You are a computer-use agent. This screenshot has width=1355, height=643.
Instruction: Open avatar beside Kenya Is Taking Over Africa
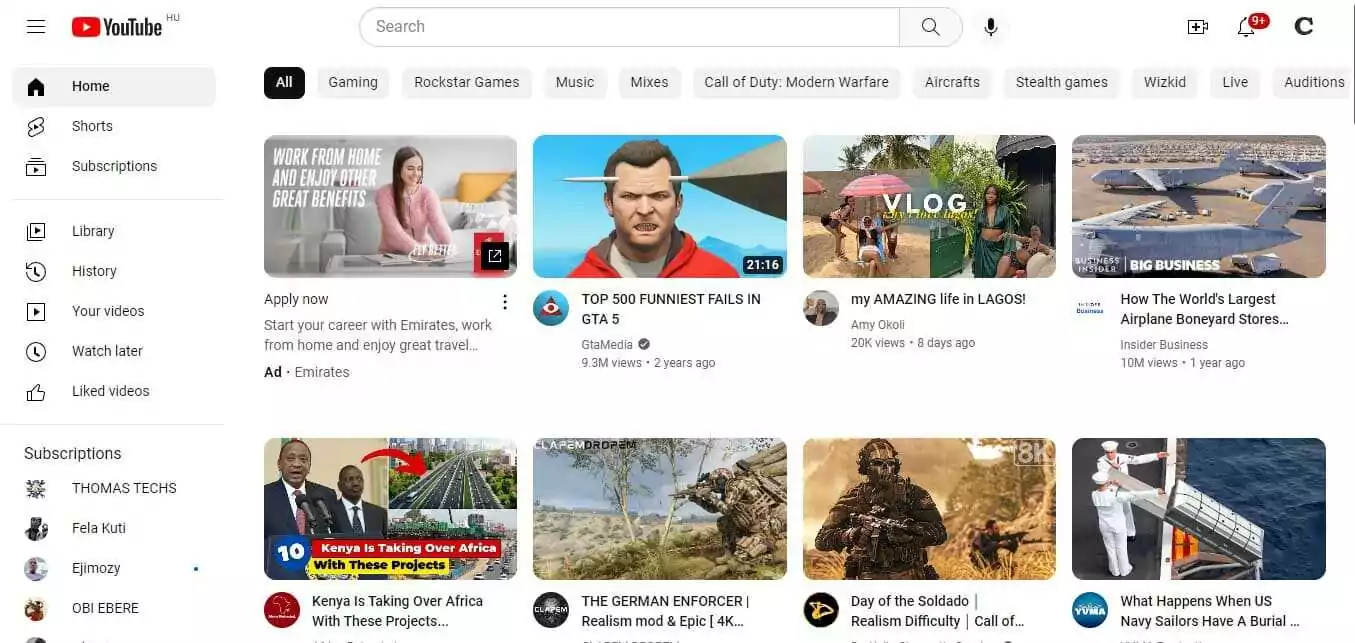click(282, 610)
